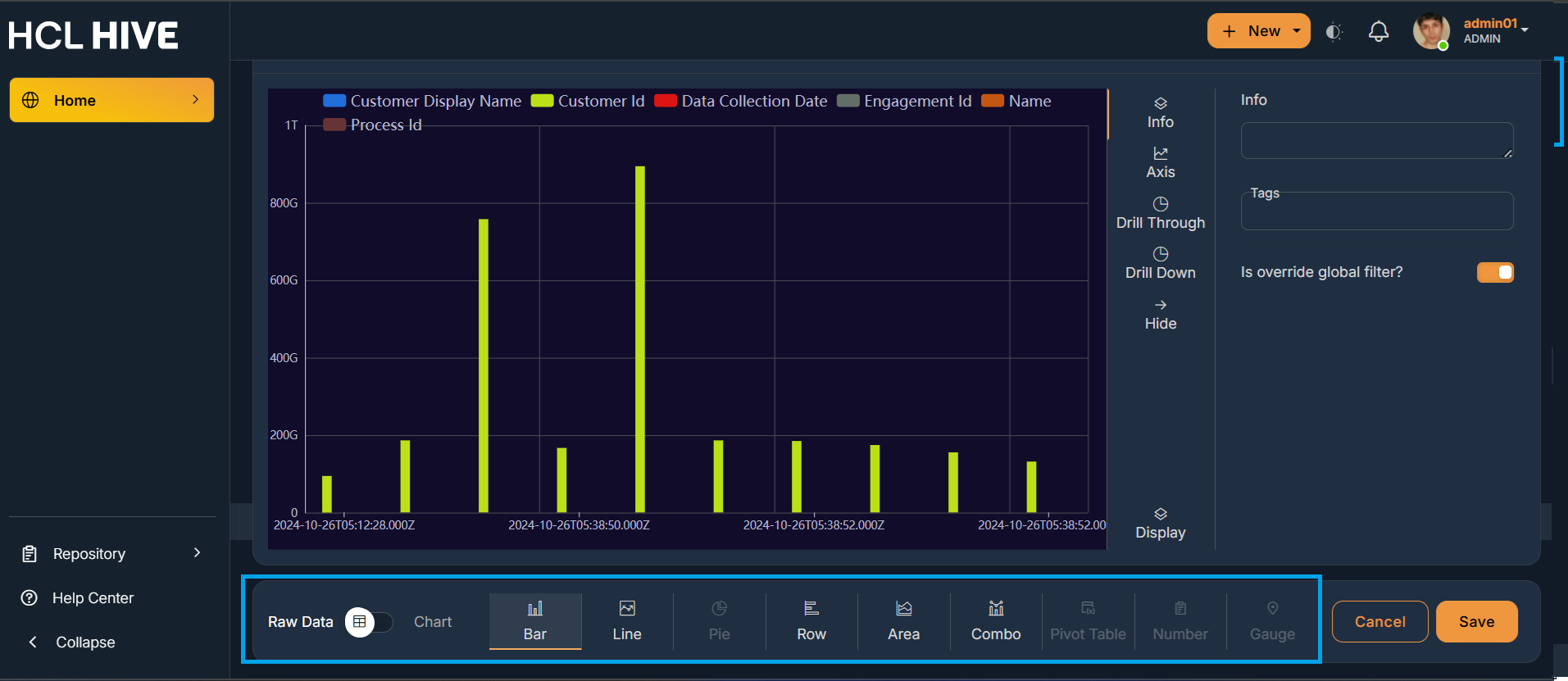The image size is (1568, 681).
Task: Disable the override global filter toggle
Action: coord(1495,272)
